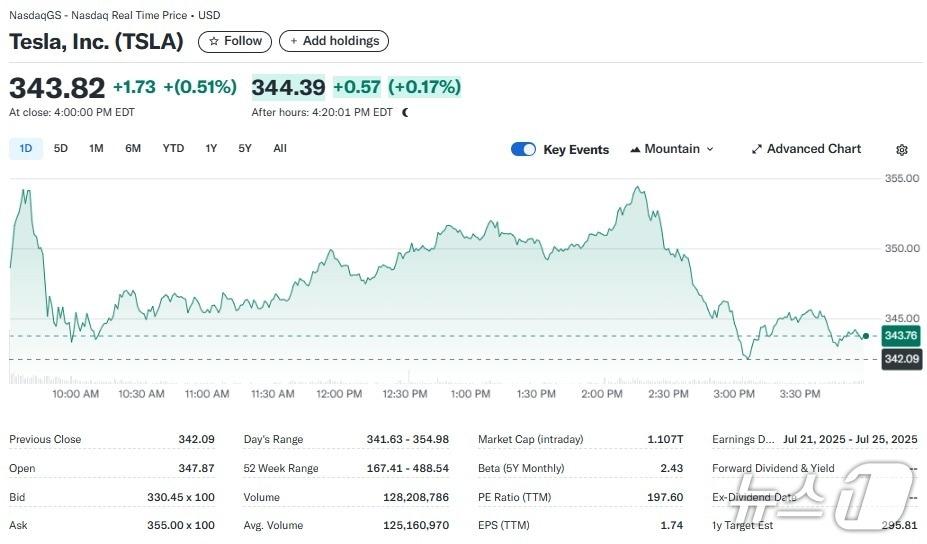
Task: Open the Advanced Chart link
Action: pos(813,149)
